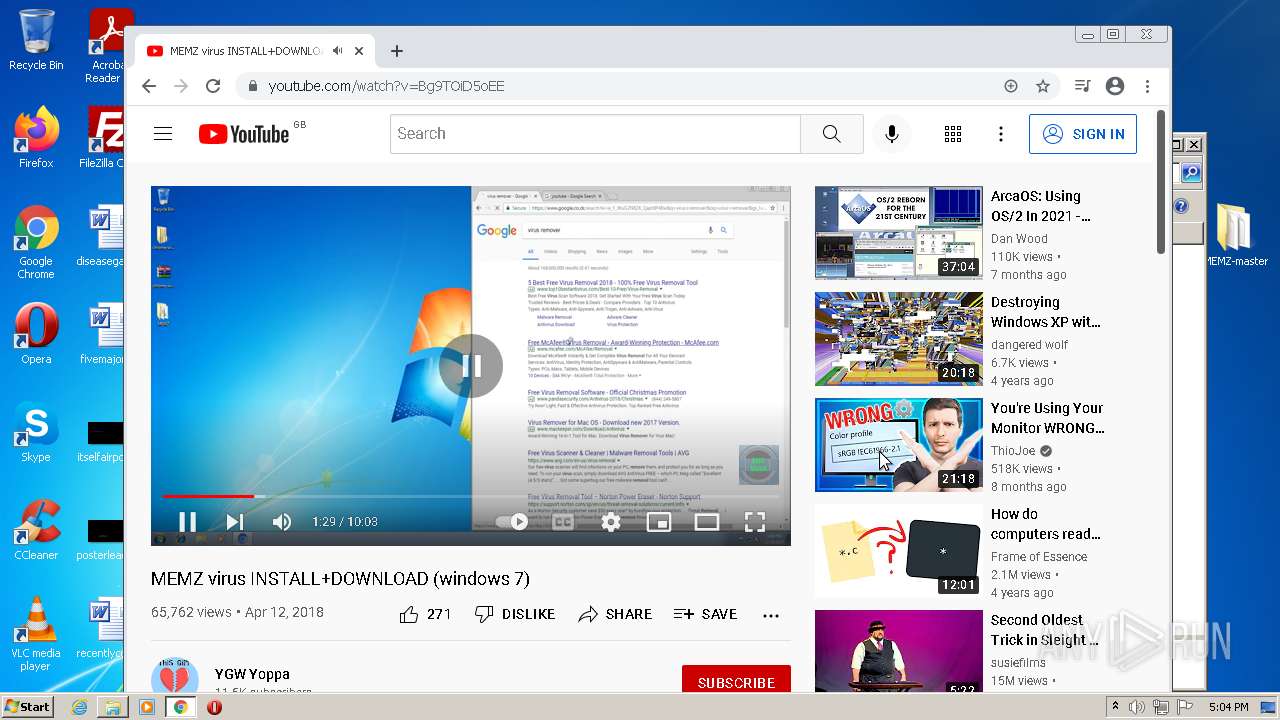The image size is (1280, 720).
Task: Click the magnifier search button
Action: point(832,134)
